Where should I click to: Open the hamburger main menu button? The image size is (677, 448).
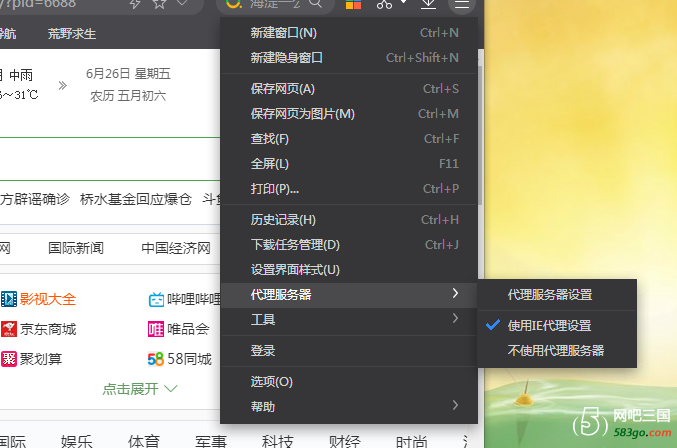pos(462,5)
